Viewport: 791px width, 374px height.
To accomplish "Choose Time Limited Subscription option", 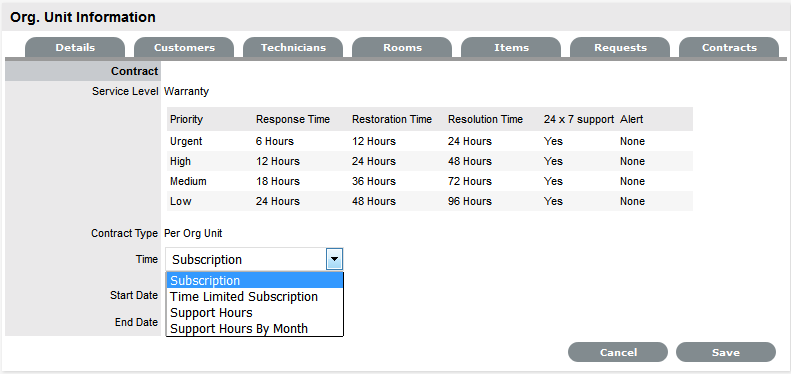I will coord(255,297).
